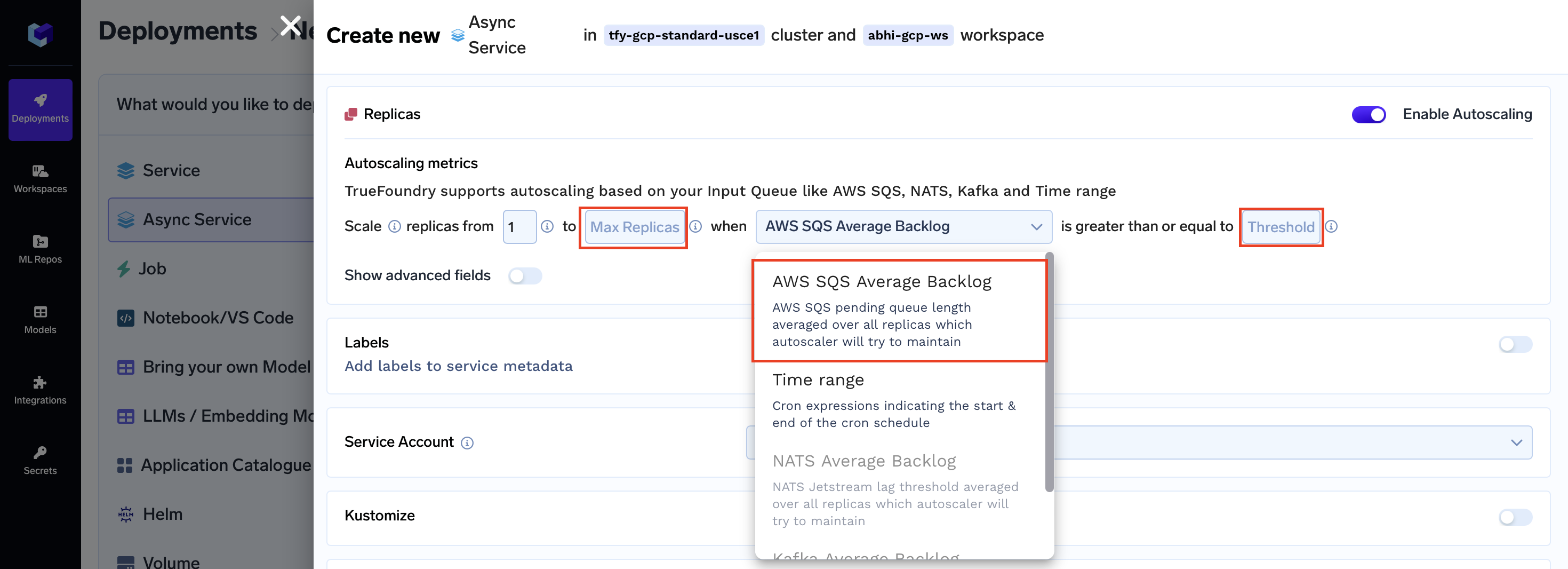Click info icon after Max Replicas field

click(x=695, y=227)
